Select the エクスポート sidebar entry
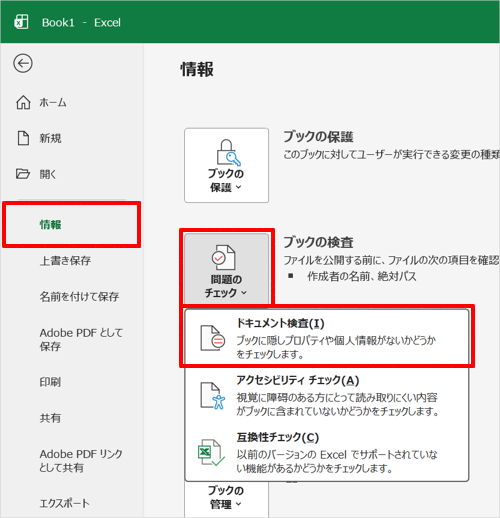The image size is (500, 518). tap(65, 503)
